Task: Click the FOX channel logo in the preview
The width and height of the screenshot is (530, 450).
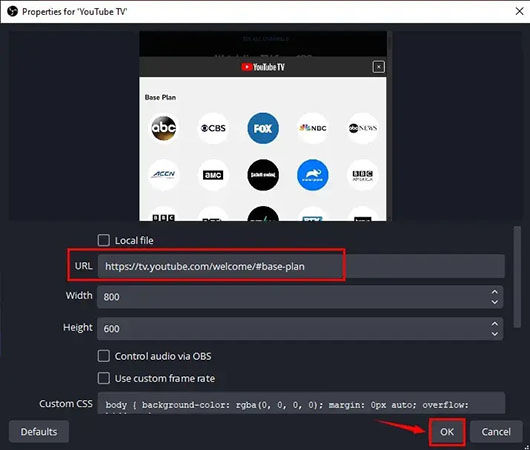Action: pos(263,128)
